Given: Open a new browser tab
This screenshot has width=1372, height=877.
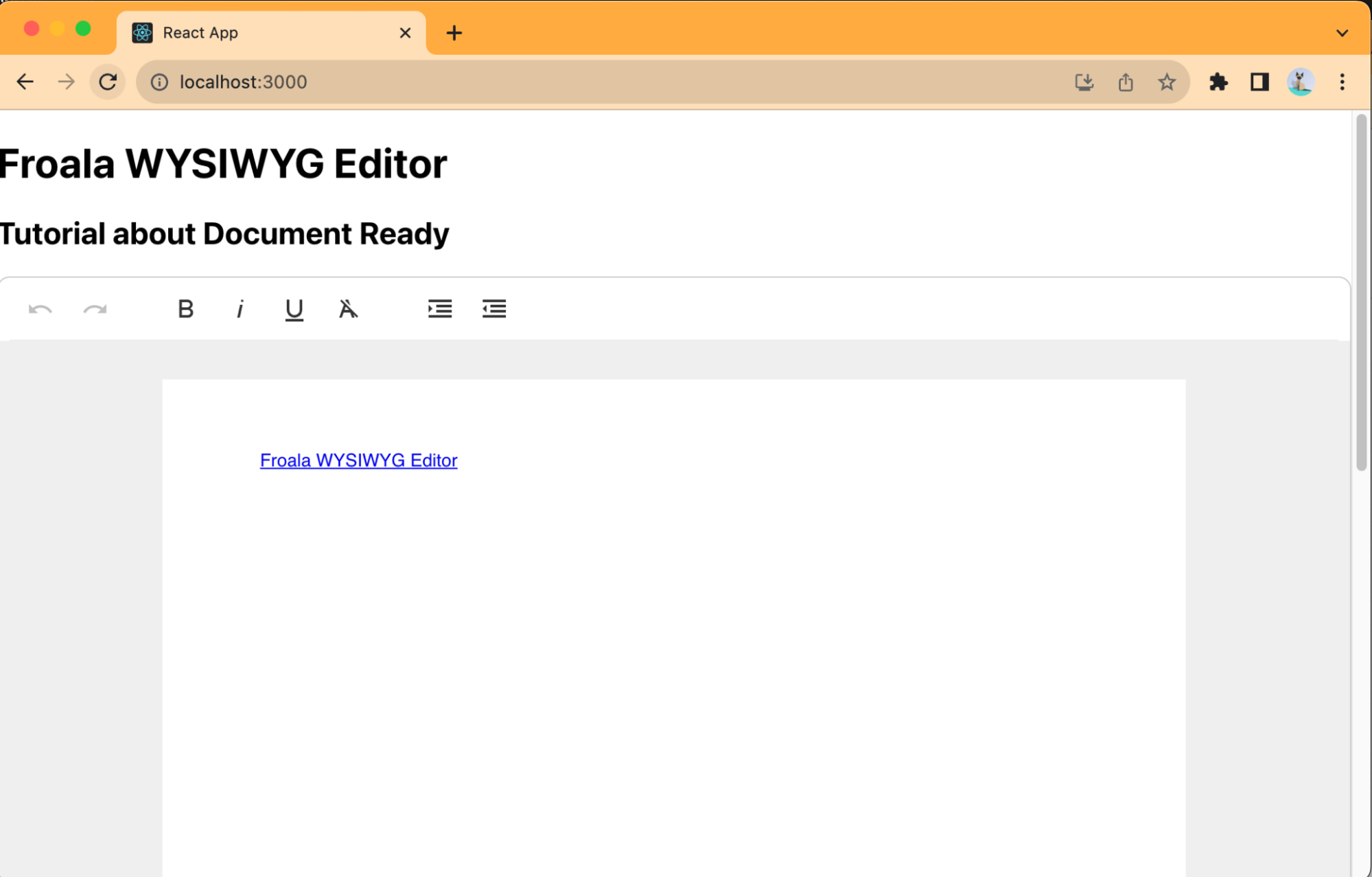Looking at the screenshot, I should coord(454,33).
